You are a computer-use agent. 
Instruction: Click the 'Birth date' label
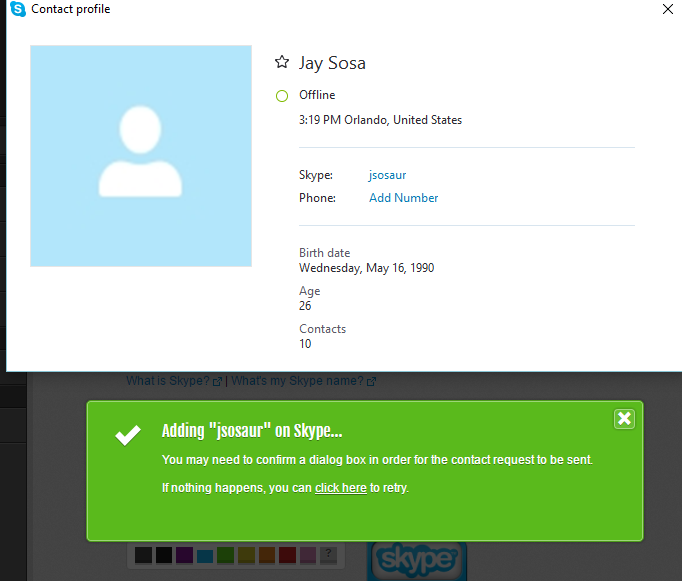pyautogui.click(x=324, y=253)
